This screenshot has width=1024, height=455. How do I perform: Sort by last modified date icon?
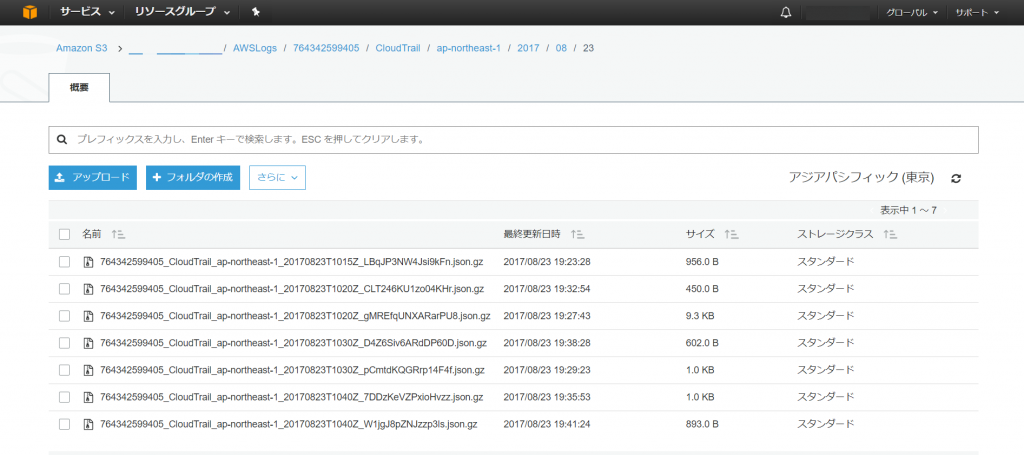[x=577, y=234]
